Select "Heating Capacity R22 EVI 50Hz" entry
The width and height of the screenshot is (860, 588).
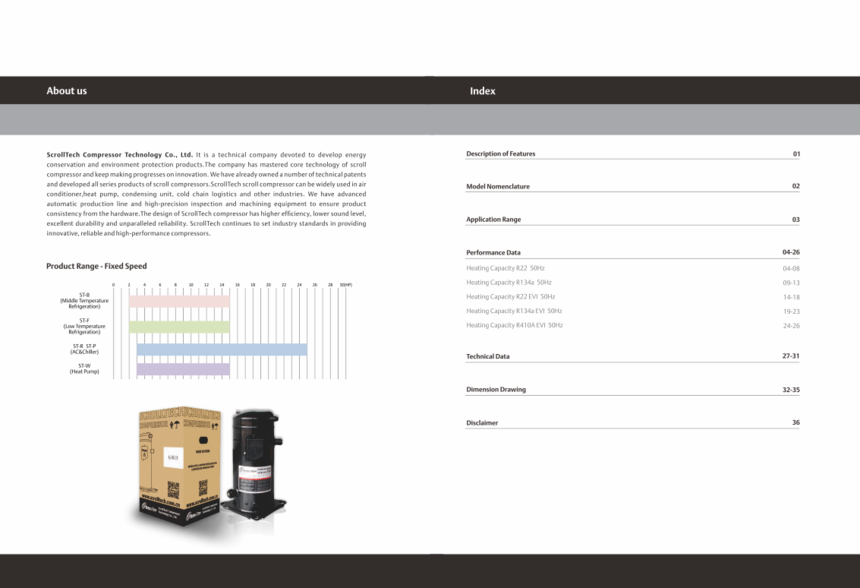[x=511, y=297]
